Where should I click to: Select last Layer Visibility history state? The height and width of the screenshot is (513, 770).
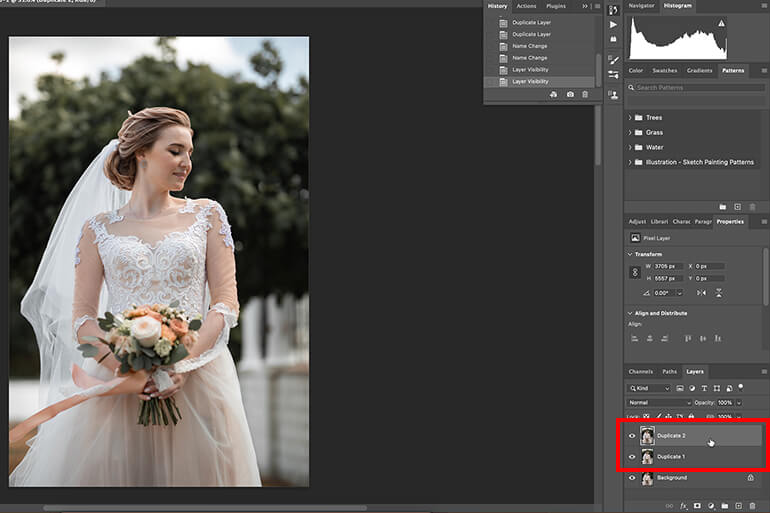[539, 81]
